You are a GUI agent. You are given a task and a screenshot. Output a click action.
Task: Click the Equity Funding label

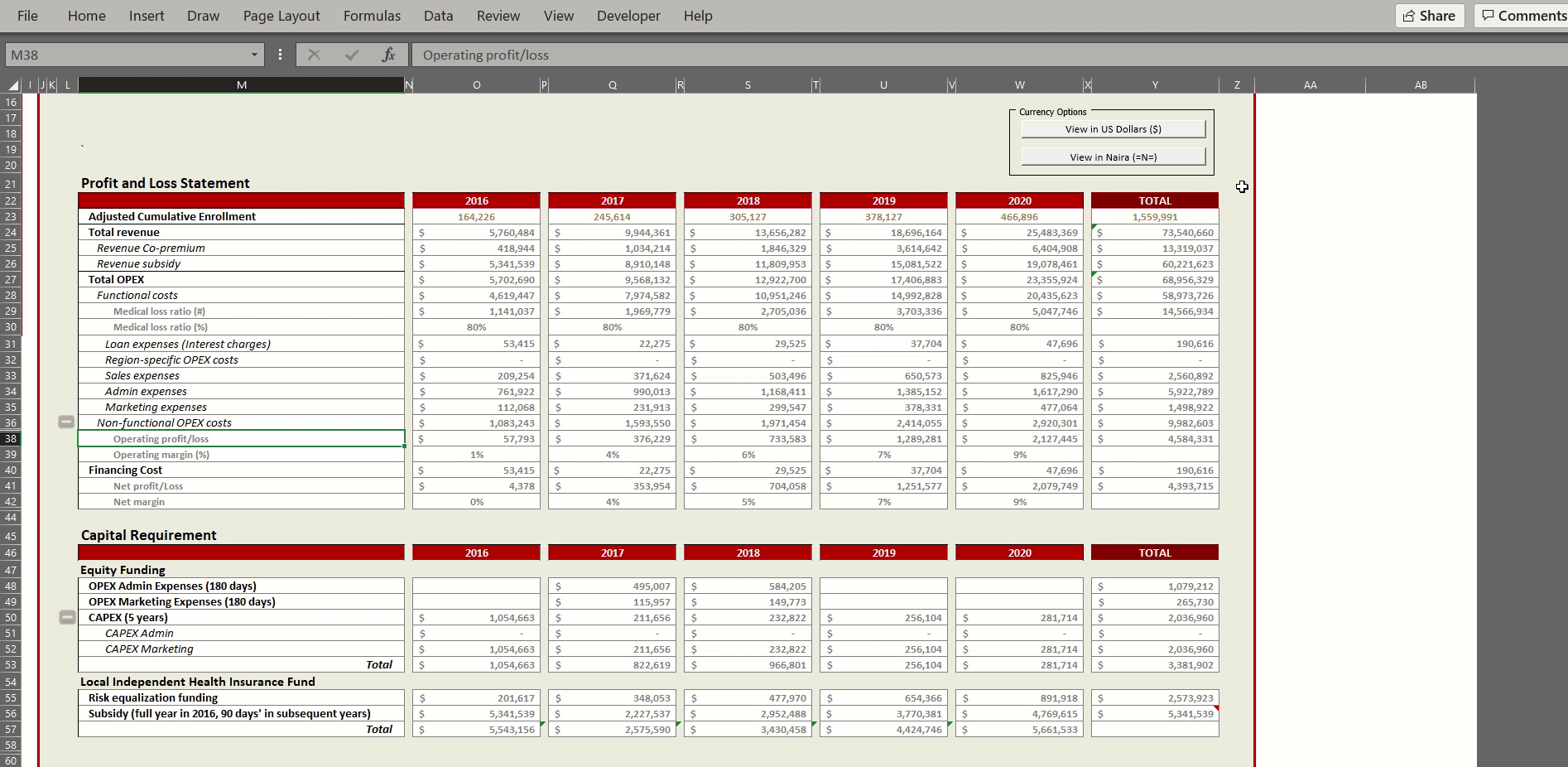123,570
